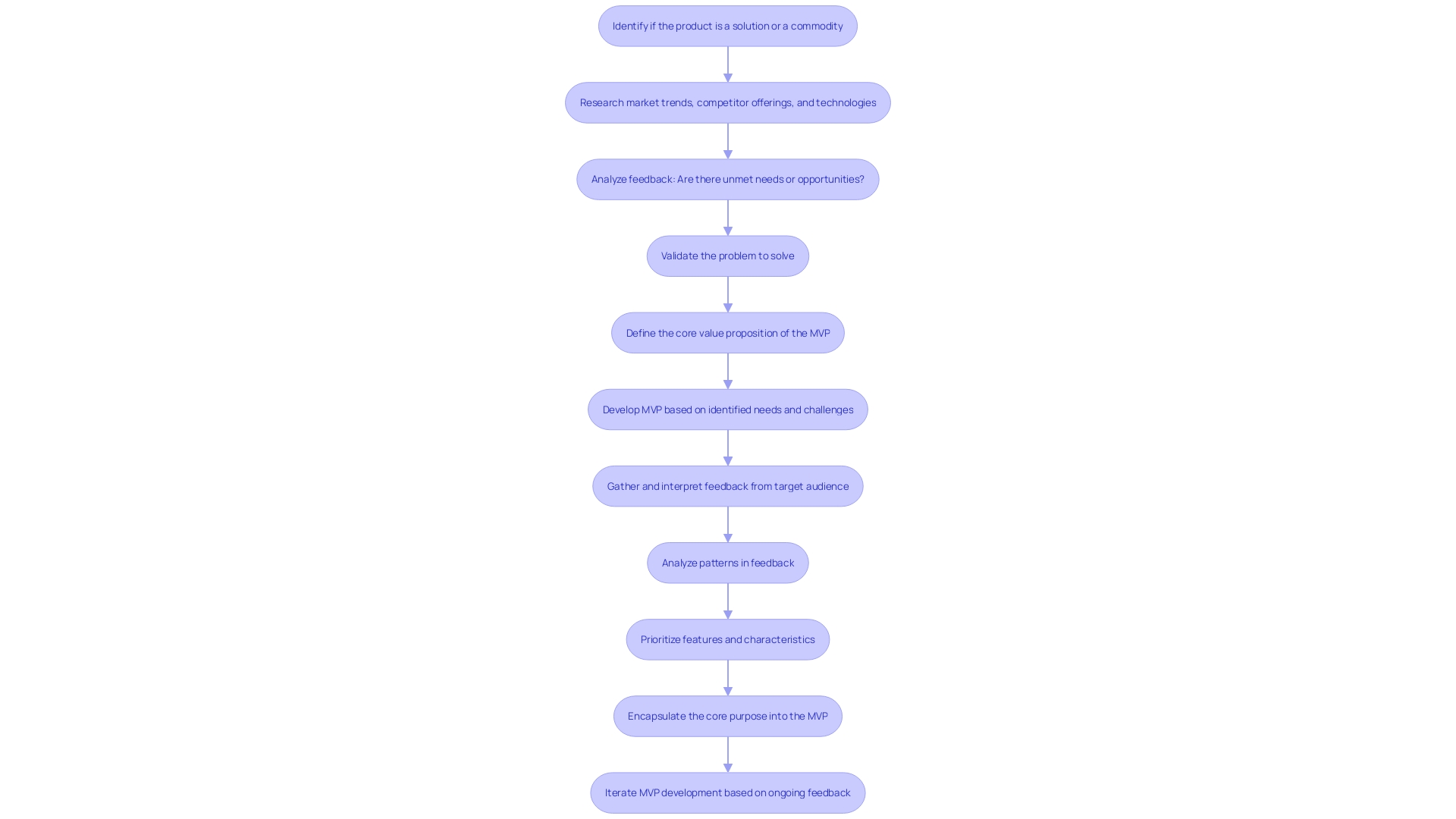This screenshot has width=1456, height=819.
Task: Toggle node selection for 'Analyze feedback' step
Action: click(x=728, y=179)
